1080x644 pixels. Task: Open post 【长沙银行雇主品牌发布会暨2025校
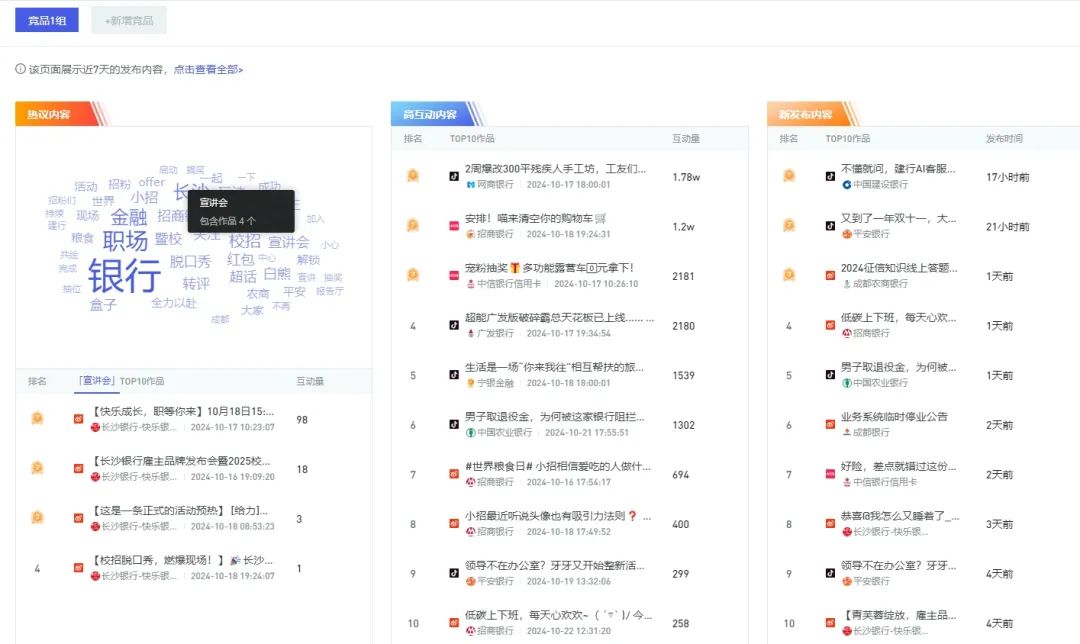(x=181, y=461)
